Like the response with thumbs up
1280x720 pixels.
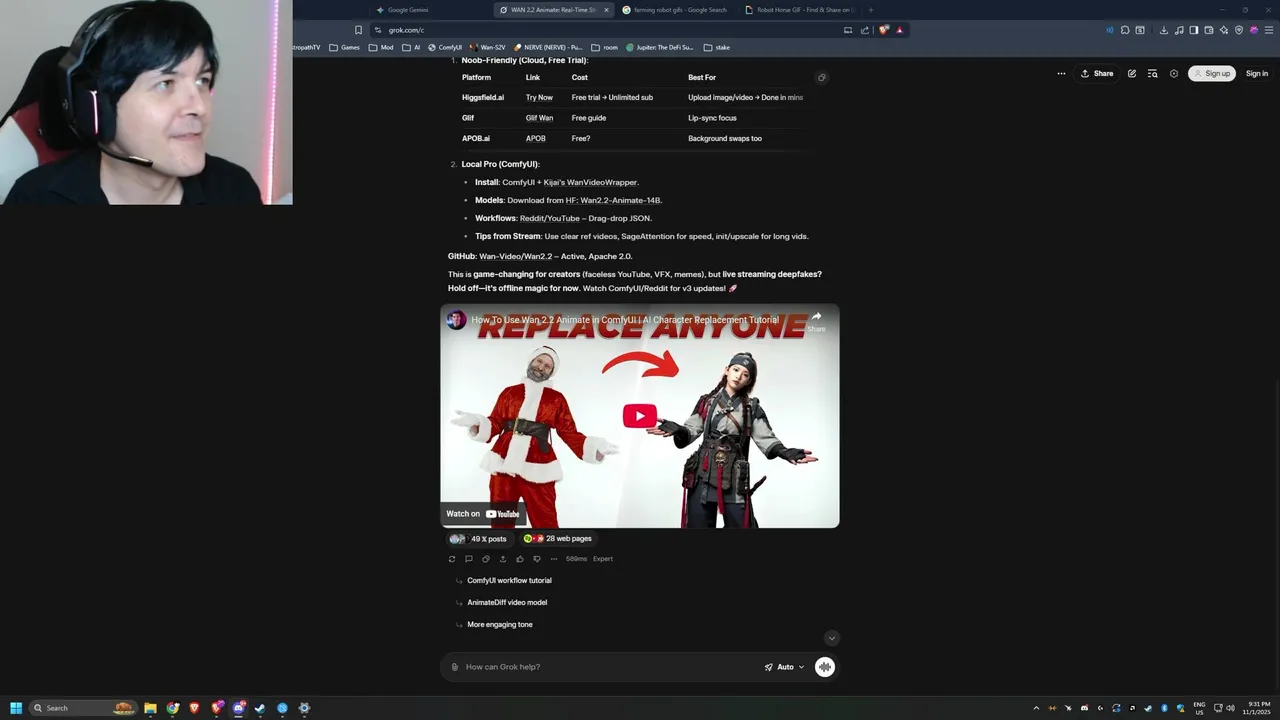pyautogui.click(x=520, y=559)
